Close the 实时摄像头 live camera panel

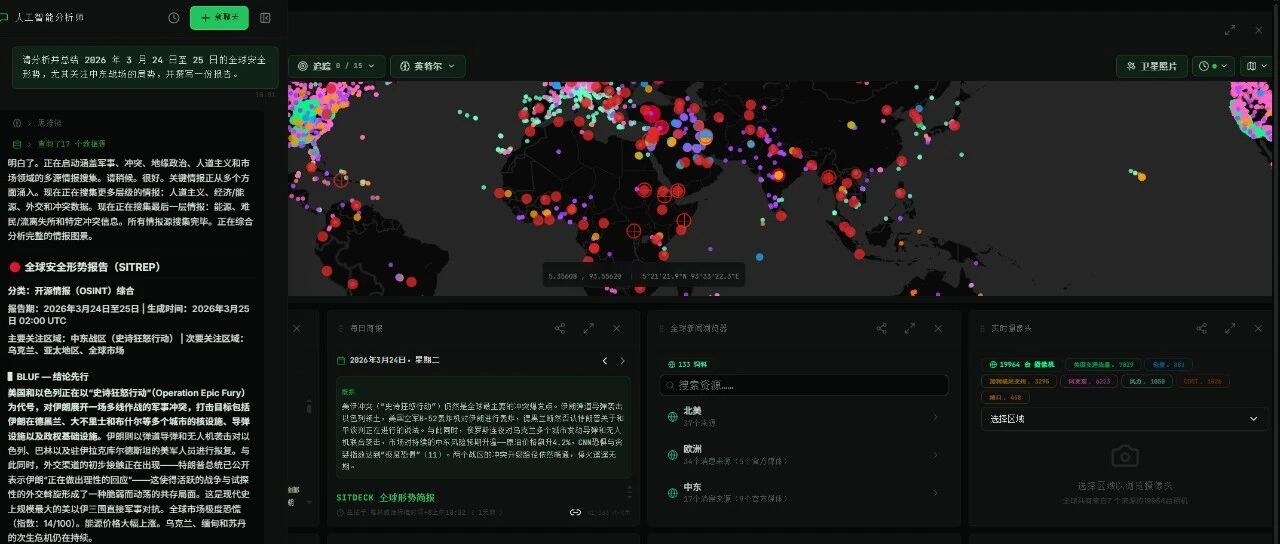point(1259,328)
